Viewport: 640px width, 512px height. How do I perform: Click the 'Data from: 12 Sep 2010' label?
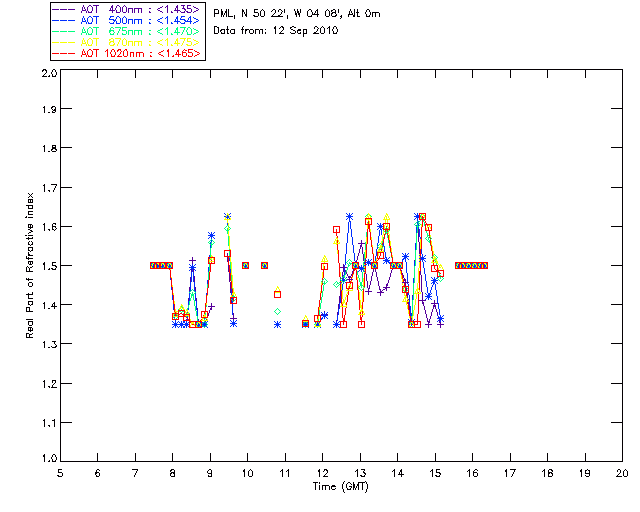point(276,31)
